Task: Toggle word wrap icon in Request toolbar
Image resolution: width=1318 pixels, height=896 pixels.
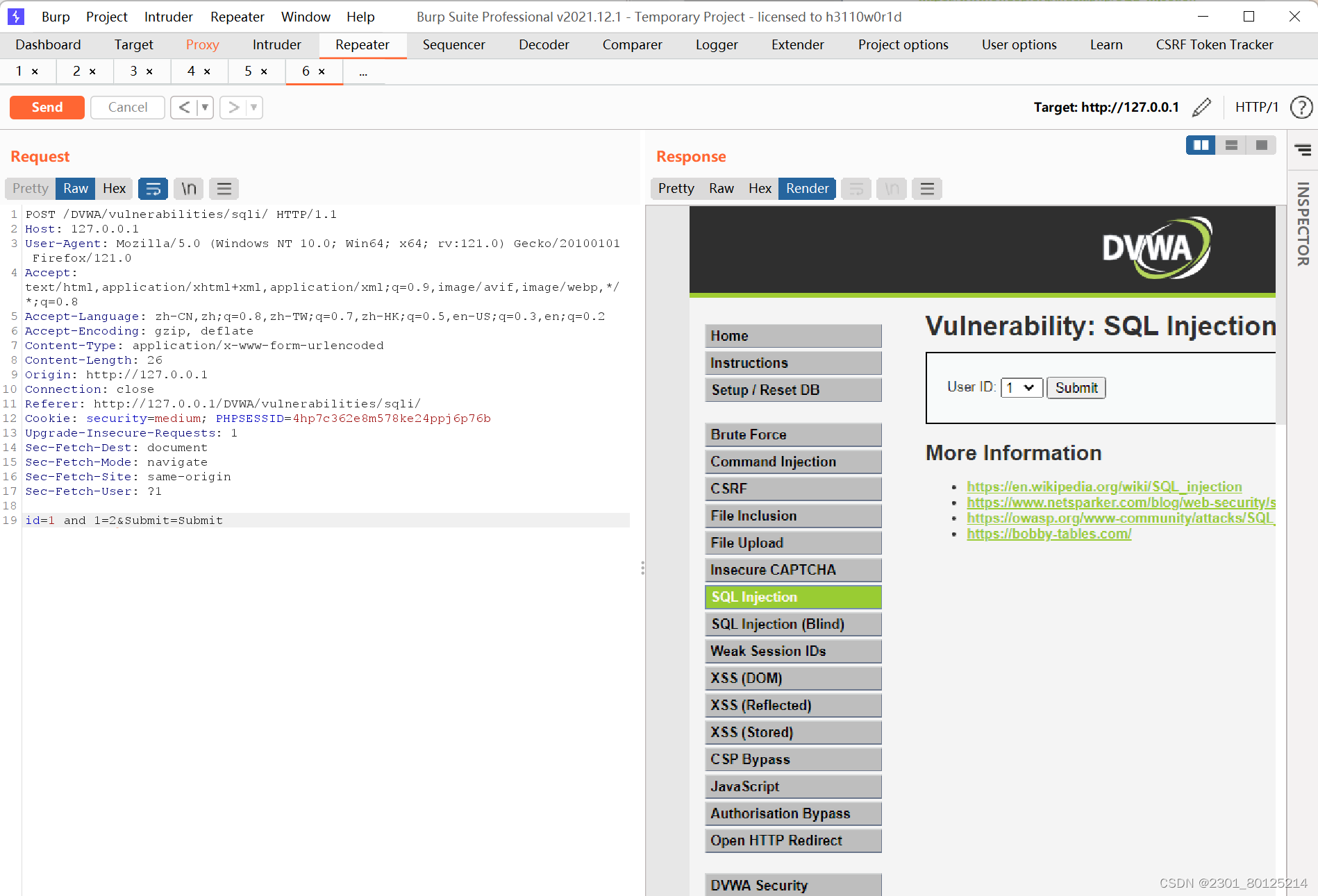Action: 153,188
